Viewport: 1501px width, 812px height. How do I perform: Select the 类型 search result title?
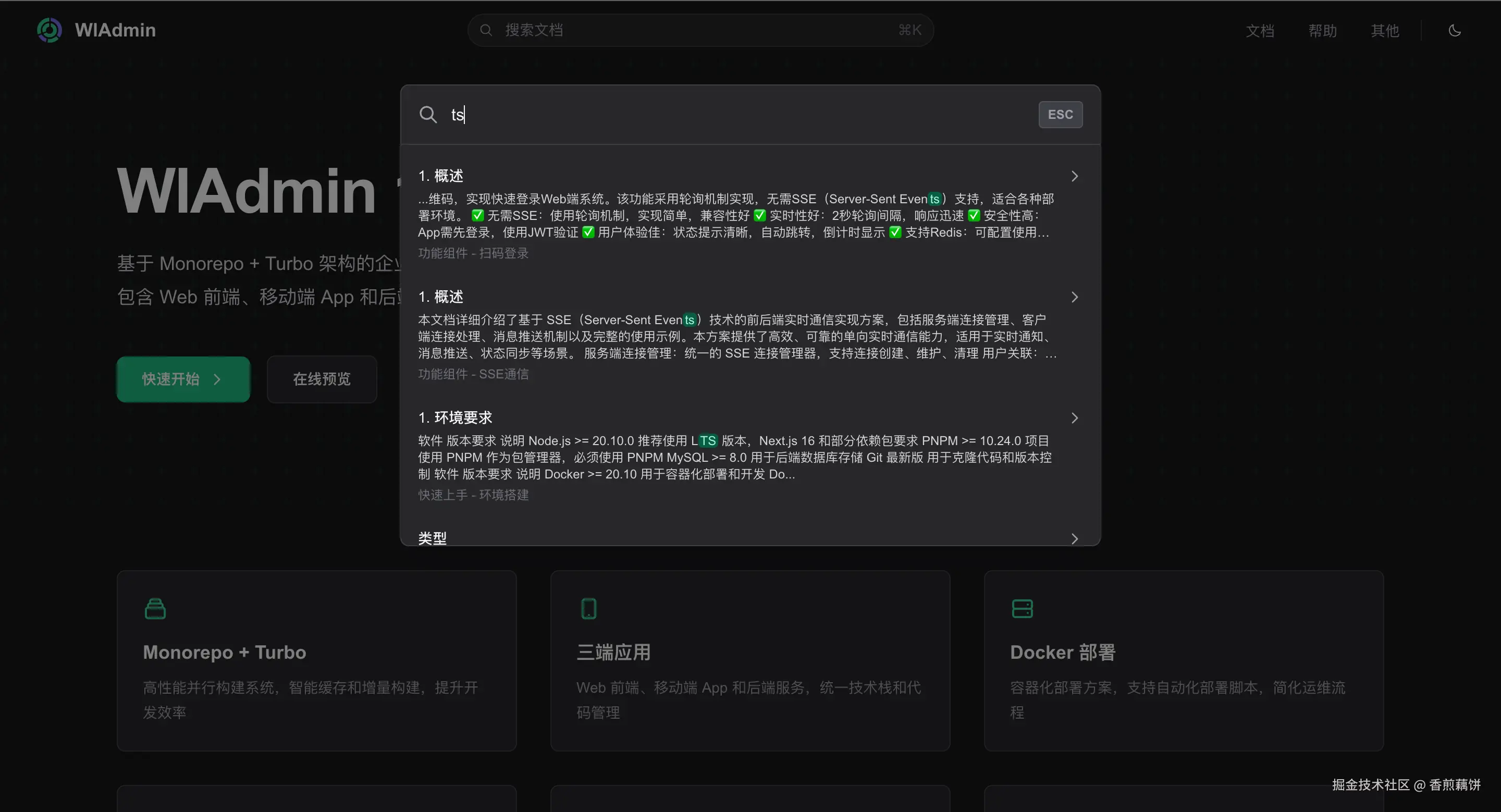pos(433,538)
